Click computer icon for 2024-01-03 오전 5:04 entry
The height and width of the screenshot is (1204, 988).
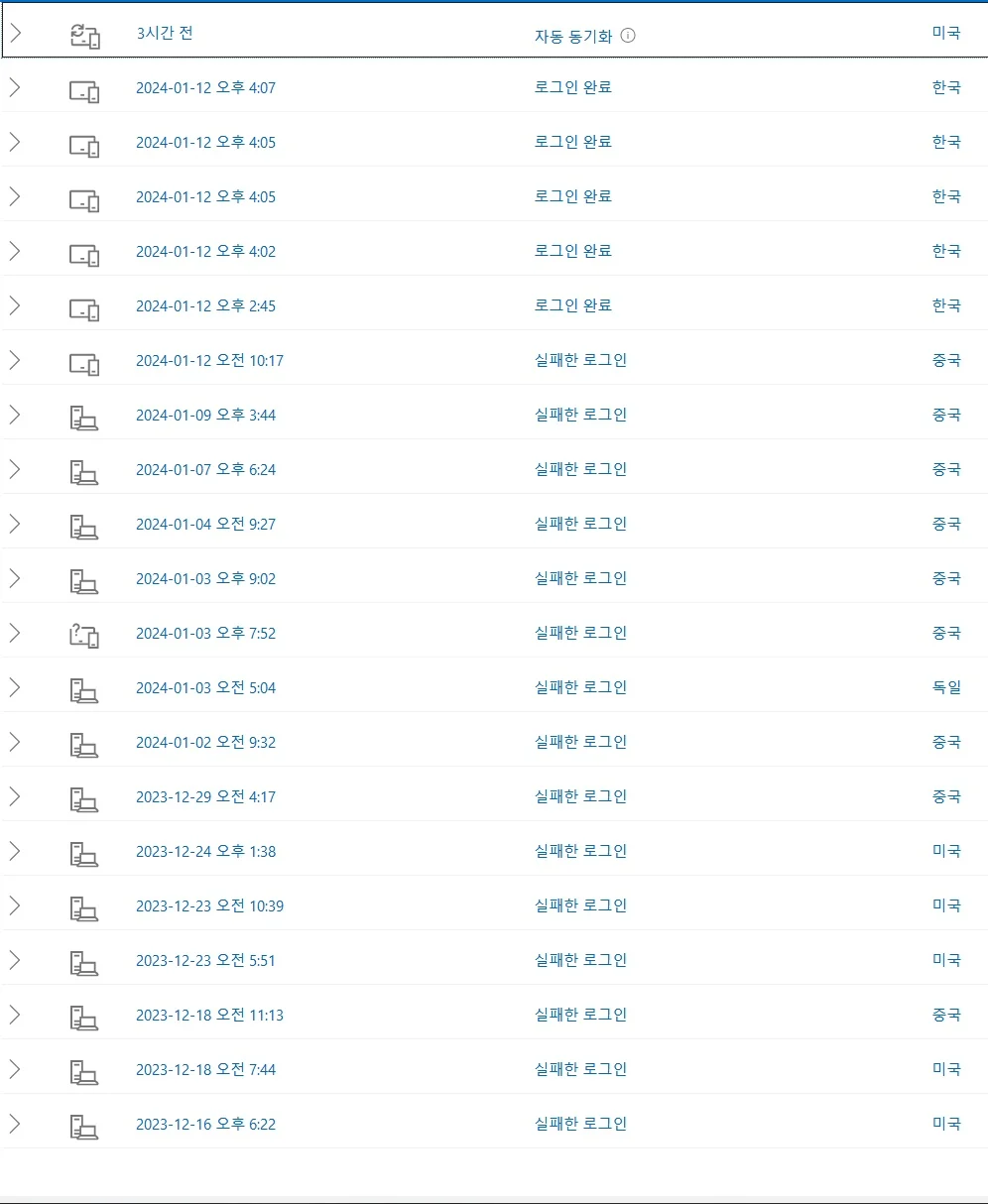84,690
